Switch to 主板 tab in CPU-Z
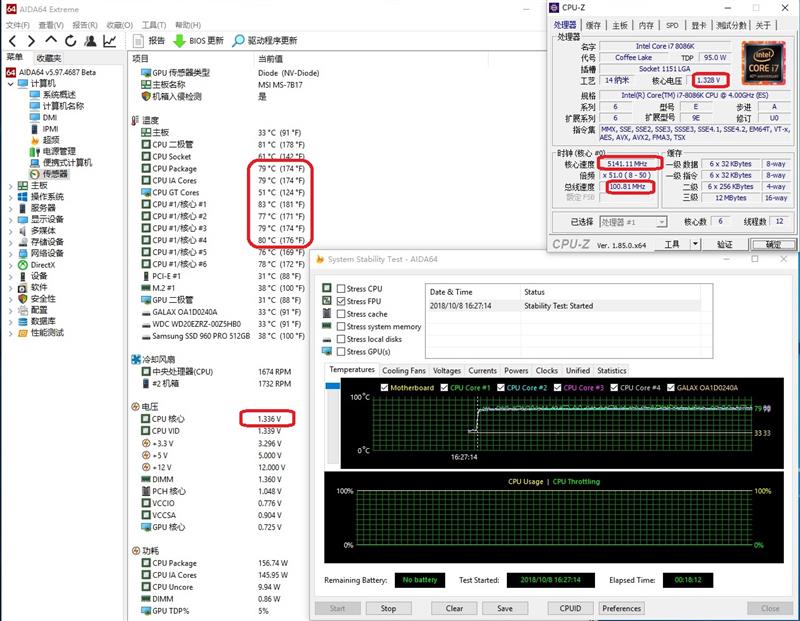Image resolution: width=800 pixels, height=621 pixels. click(x=619, y=25)
